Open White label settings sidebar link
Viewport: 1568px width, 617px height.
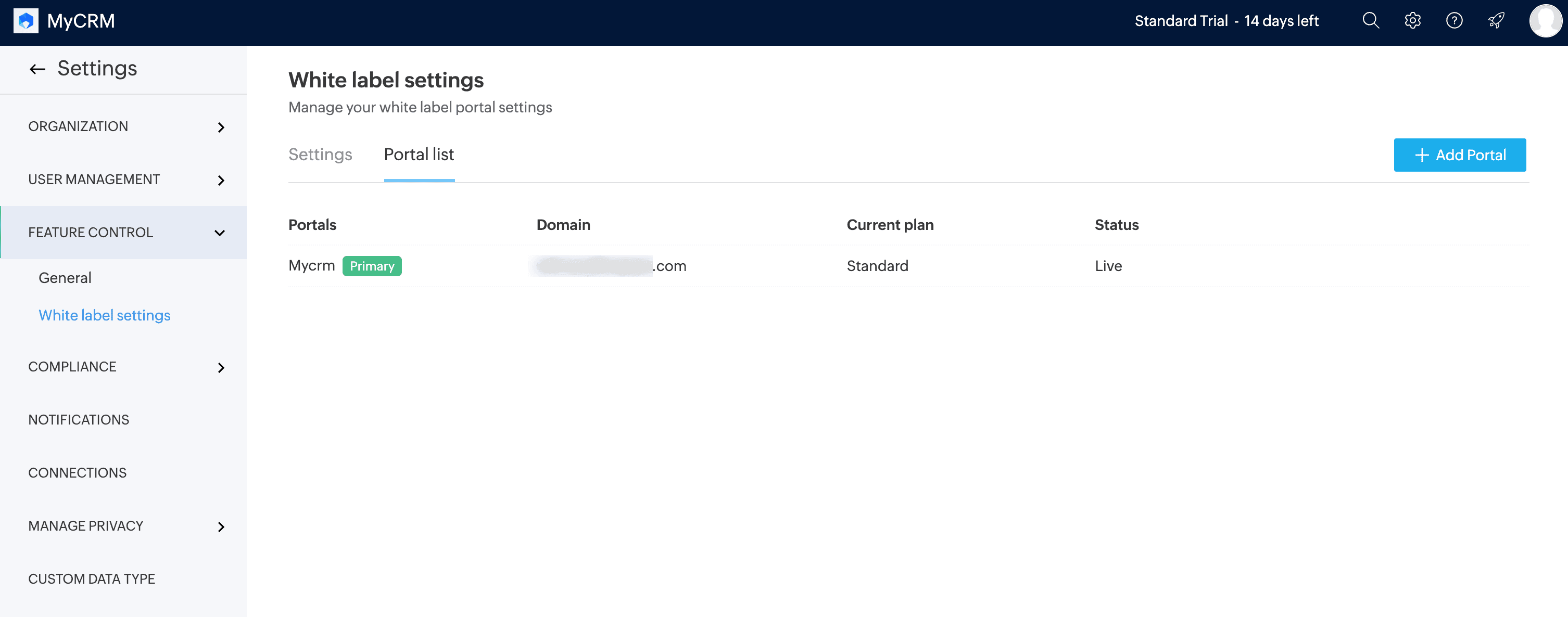tap(105, 315)
